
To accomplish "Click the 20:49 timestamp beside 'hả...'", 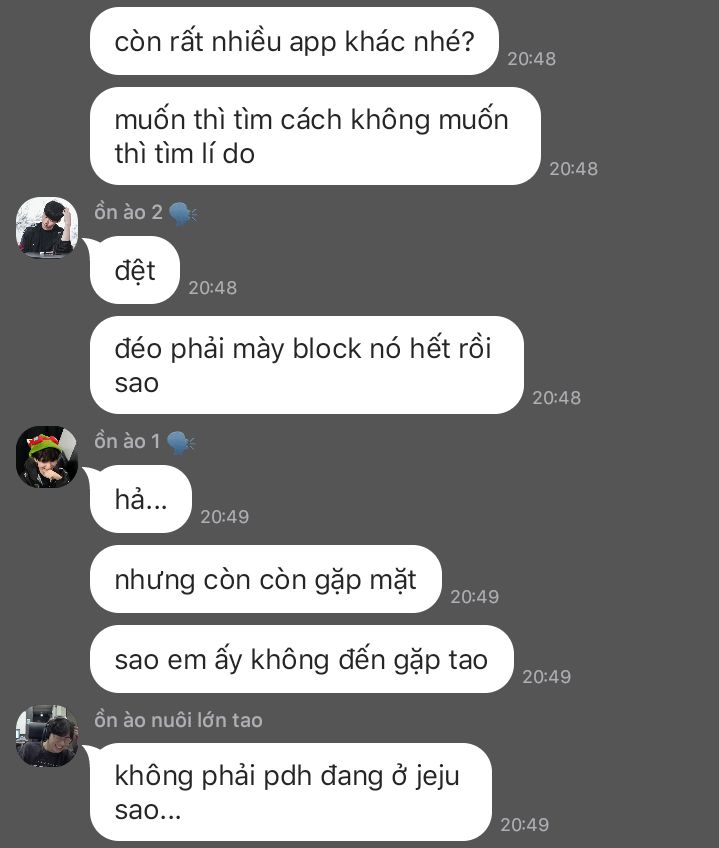I will 225,517.
